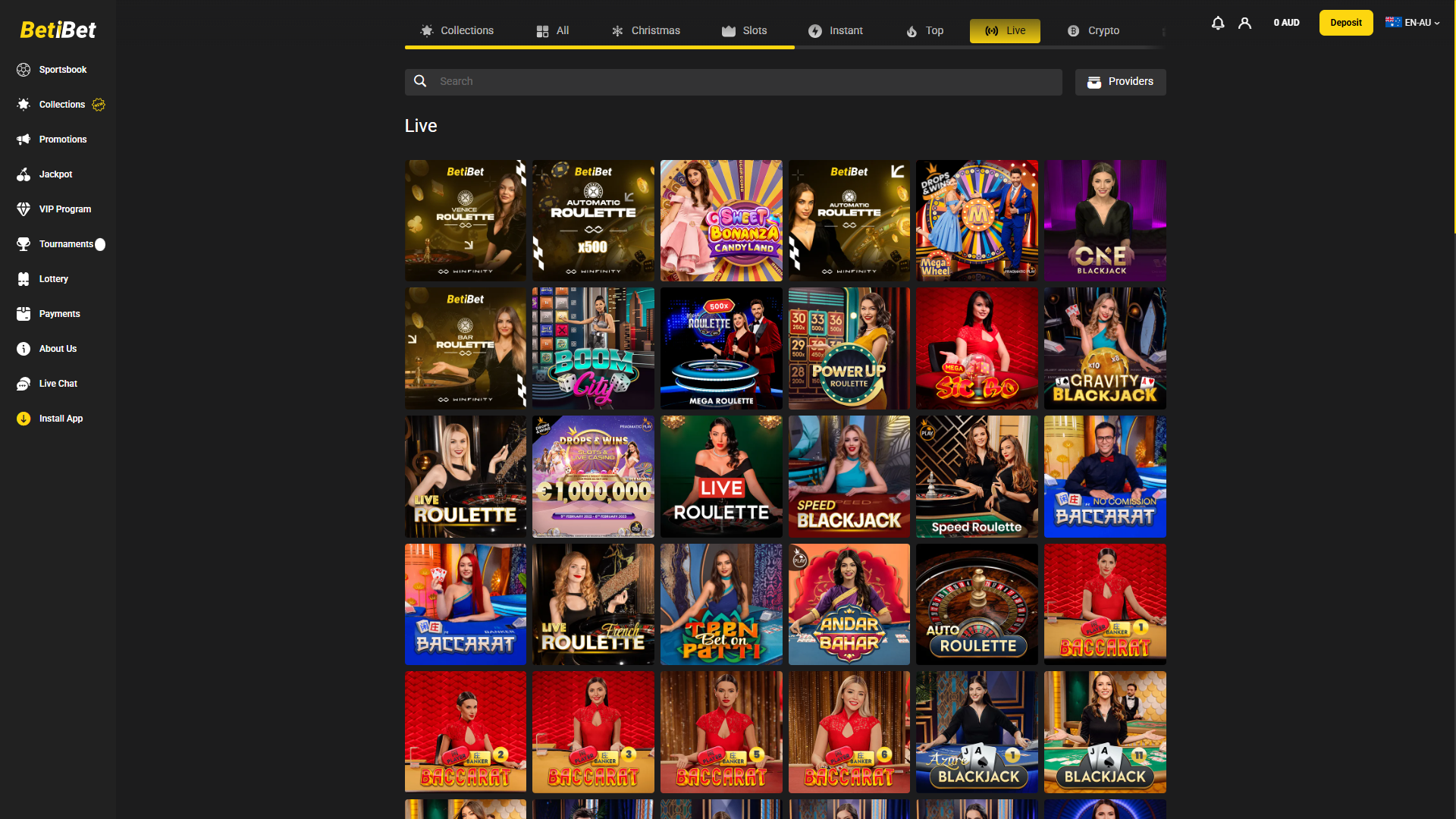Open Automatic Roulette x500 game

point(593,221)
